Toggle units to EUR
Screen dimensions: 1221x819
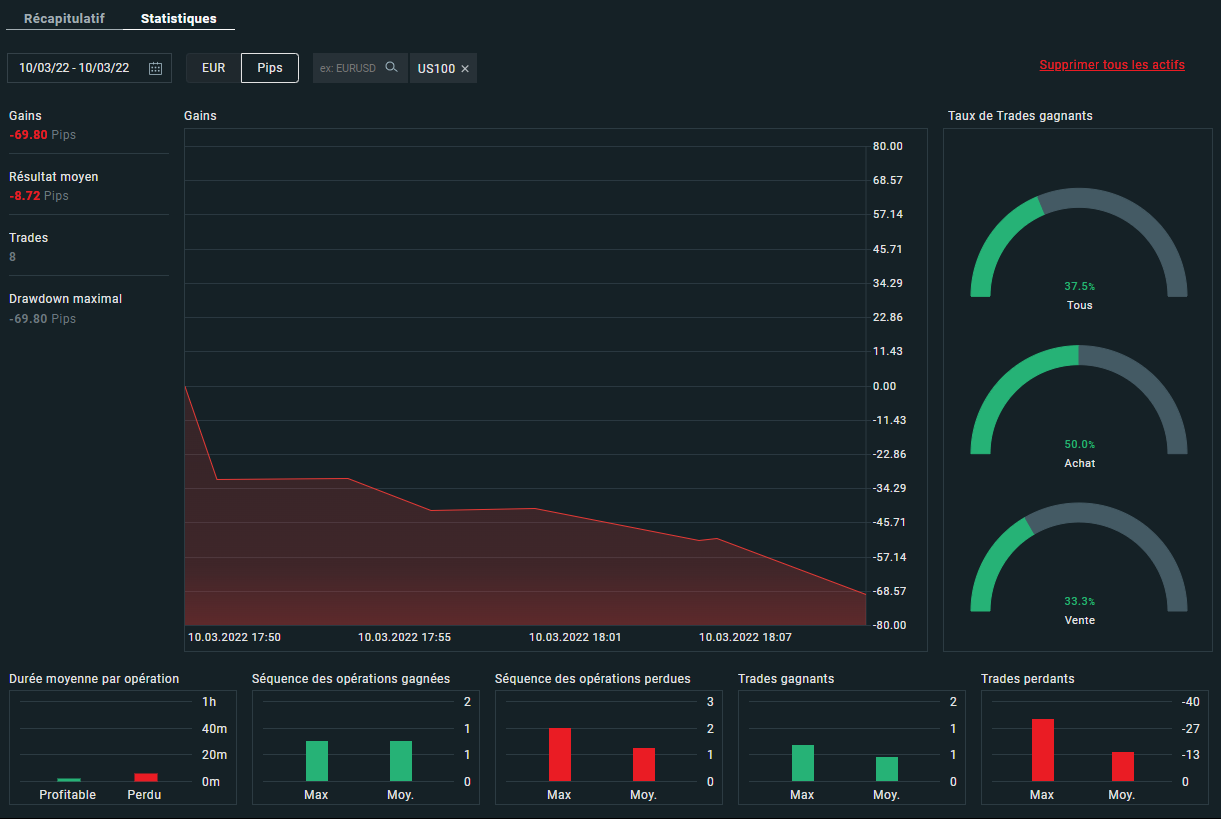[213, 68]
